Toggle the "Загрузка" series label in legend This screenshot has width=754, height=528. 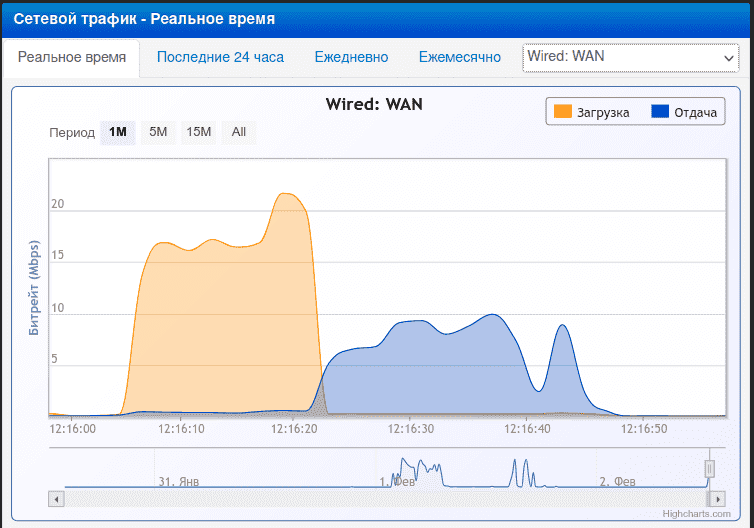(x=603, y=112)
